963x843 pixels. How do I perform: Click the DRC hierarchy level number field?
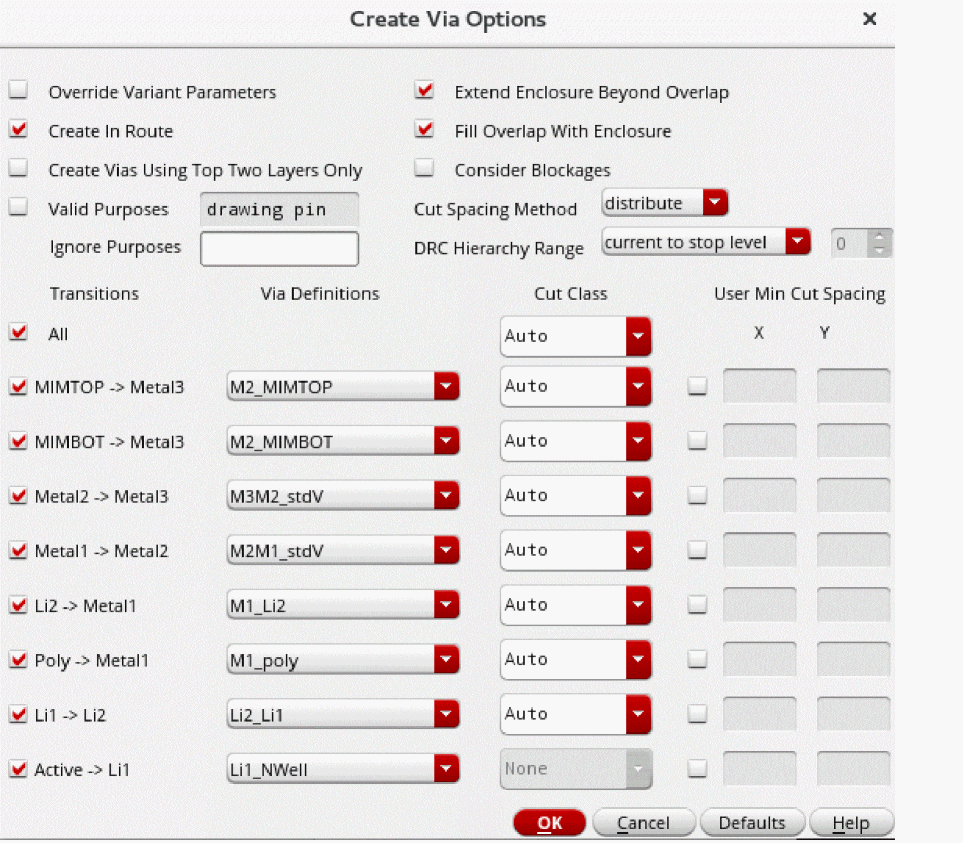click(850, 244)
